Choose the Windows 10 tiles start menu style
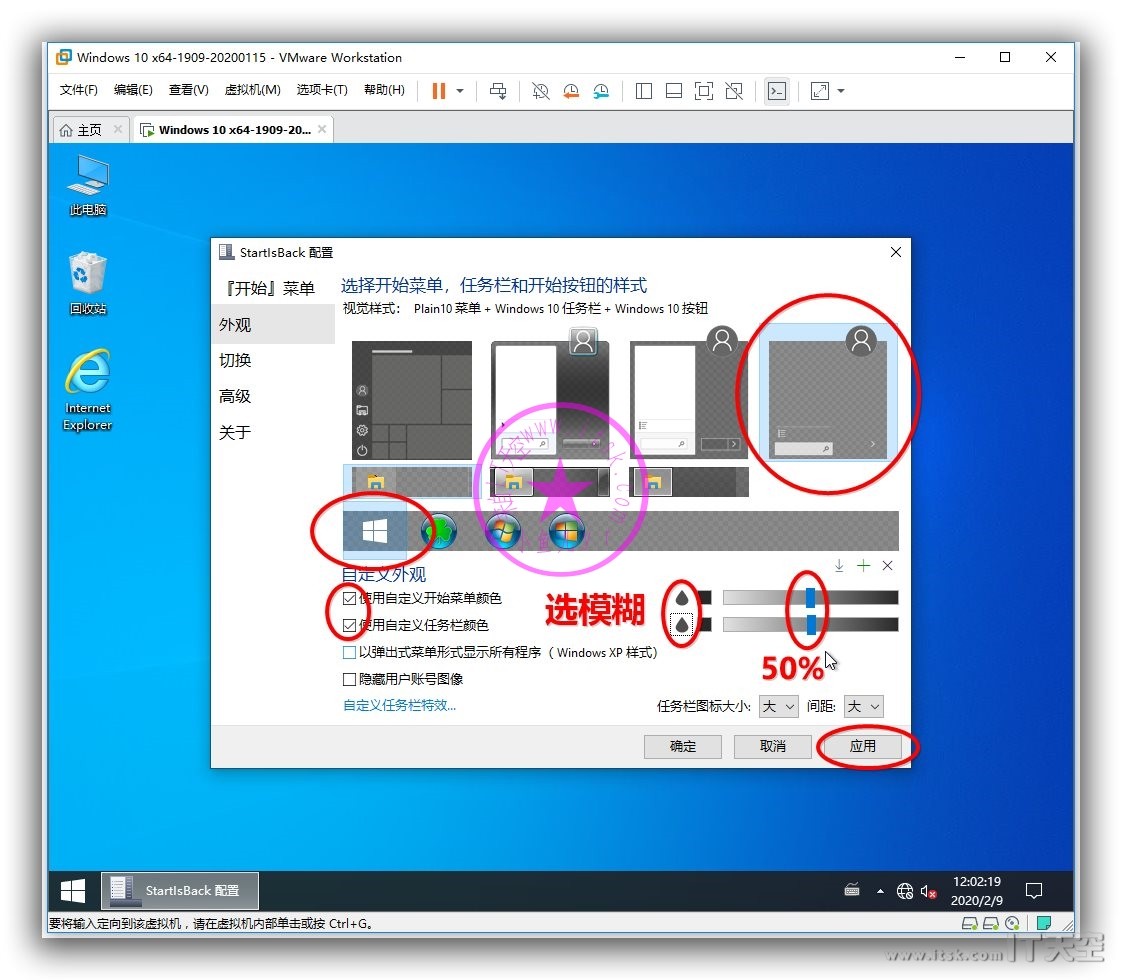This screenshot has width=1122, height=980. click(411, 400)
